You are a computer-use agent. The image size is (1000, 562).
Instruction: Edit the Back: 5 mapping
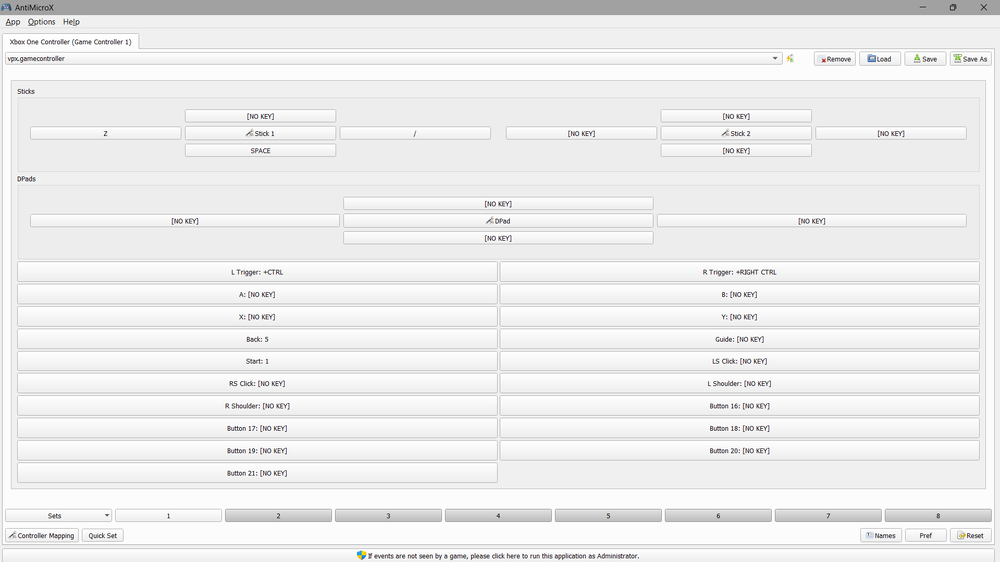(x=257, y=339)
